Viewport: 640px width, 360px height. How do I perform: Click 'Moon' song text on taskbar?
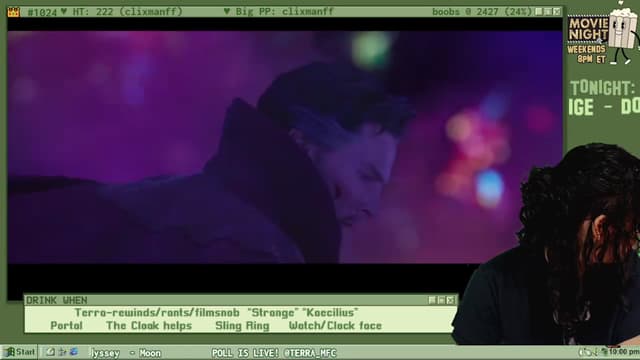[150, 353]
